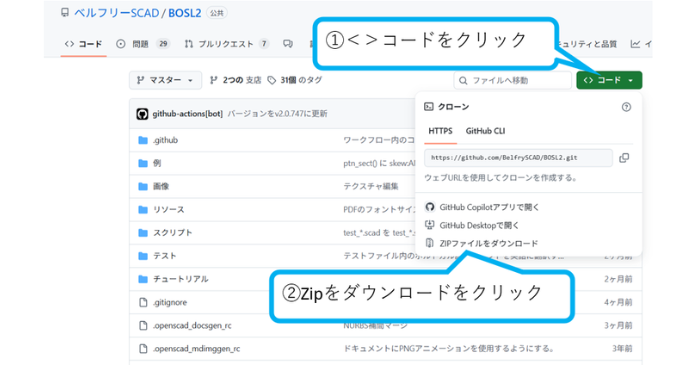
Task: Click the github-actions[bot] author link
Action: tap(187, 114)
